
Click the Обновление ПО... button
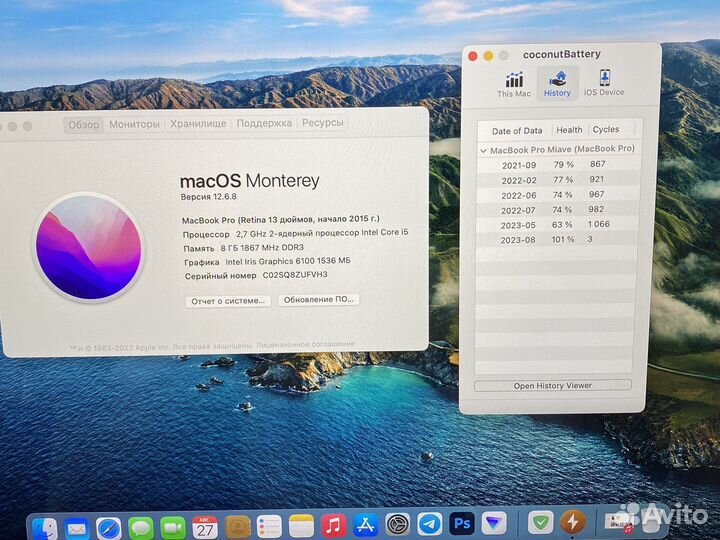(x=319, y=299)
